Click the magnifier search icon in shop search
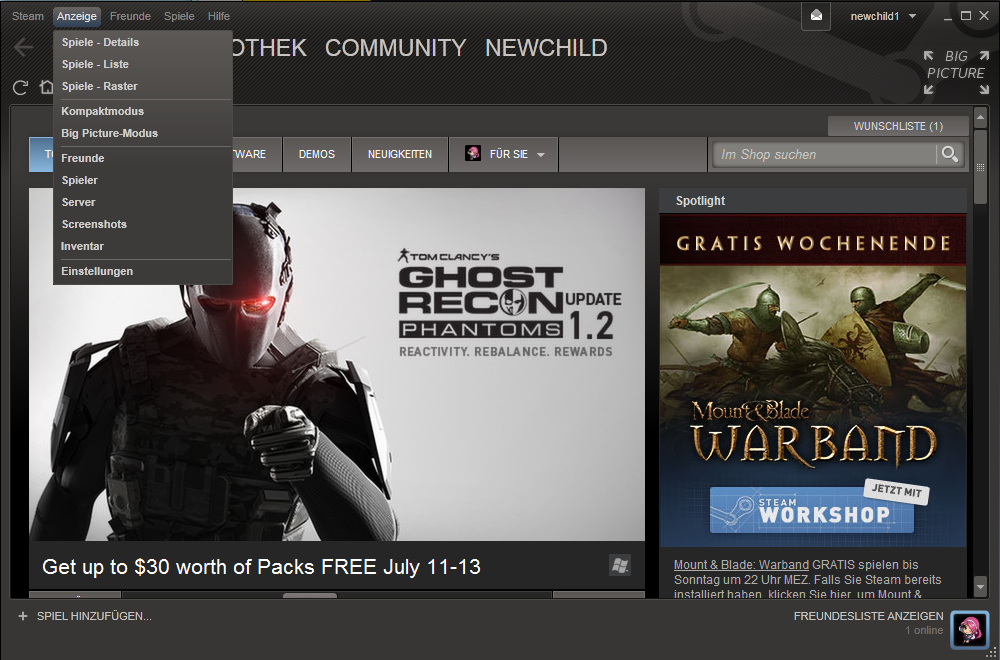Viewport: 1000px width, 660px height. click(950, 154)
